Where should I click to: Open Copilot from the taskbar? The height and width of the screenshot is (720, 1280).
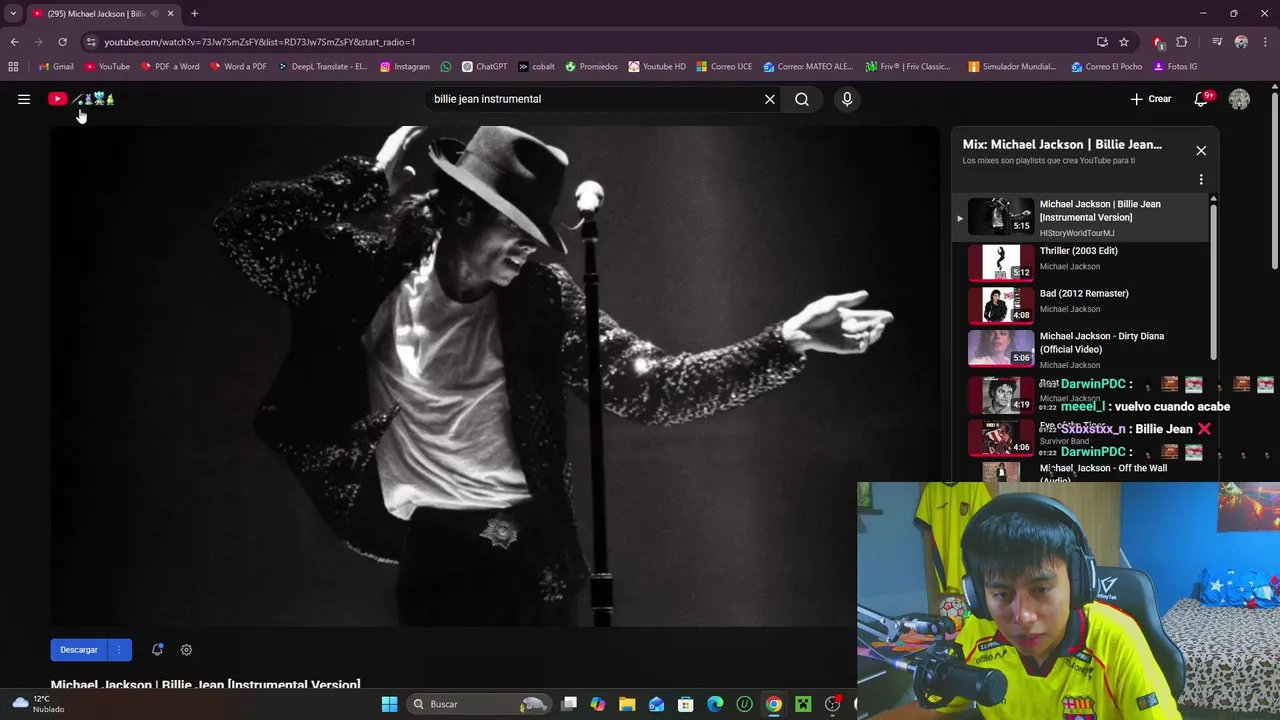[598, 704]
